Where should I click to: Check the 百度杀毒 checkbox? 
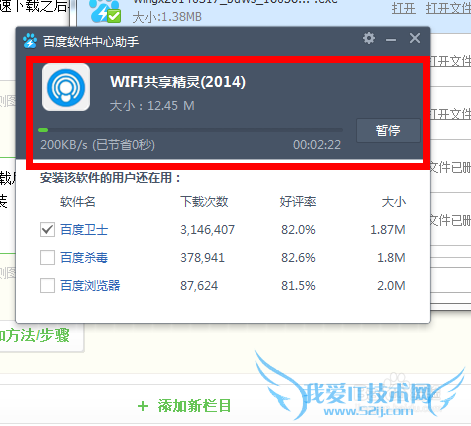tap(47, 258)
